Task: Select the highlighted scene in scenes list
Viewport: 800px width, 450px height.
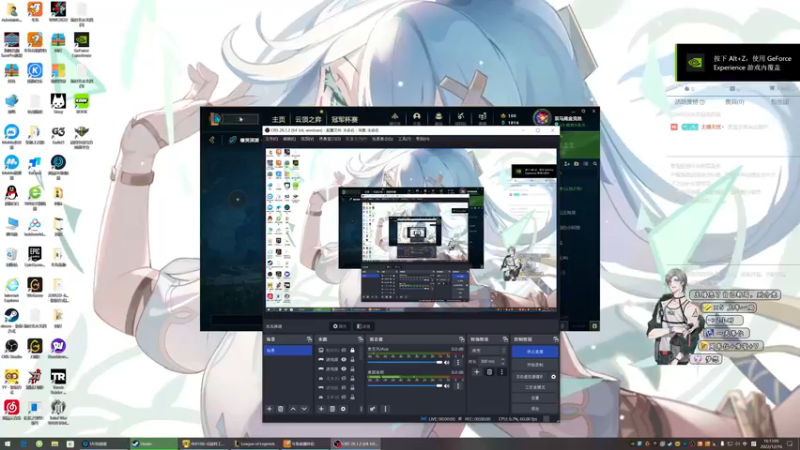Action: coord(288,351)
